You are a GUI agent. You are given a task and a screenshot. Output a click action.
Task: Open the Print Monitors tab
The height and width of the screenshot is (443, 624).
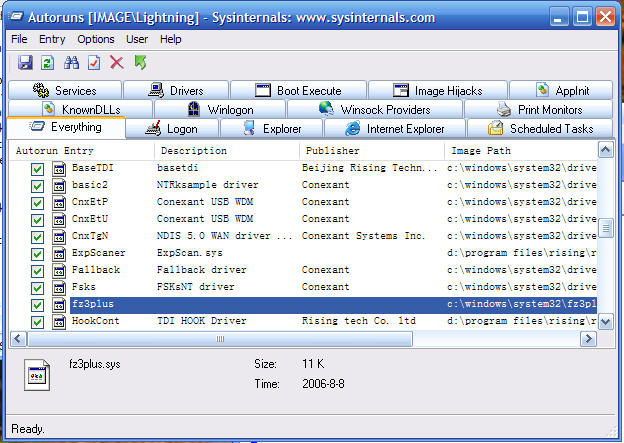coord(538,109)
